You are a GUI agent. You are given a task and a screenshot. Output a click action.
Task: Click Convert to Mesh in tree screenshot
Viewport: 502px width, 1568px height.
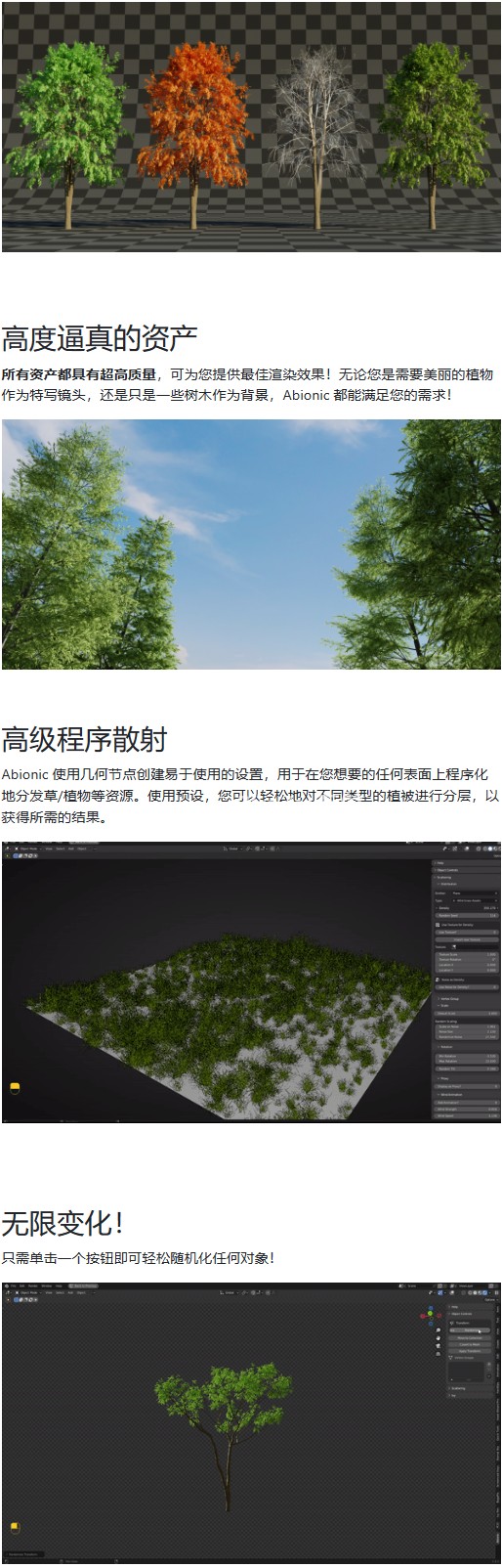[470, 1344]
